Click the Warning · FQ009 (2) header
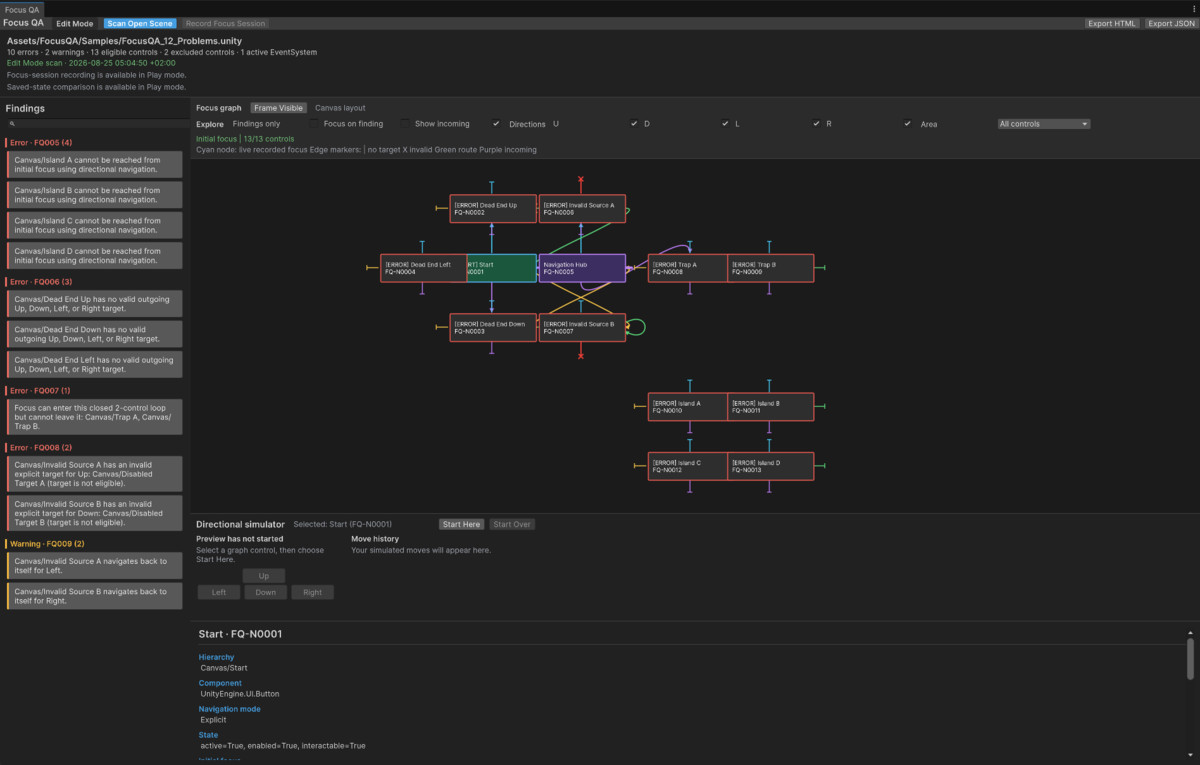 [48, 544]
